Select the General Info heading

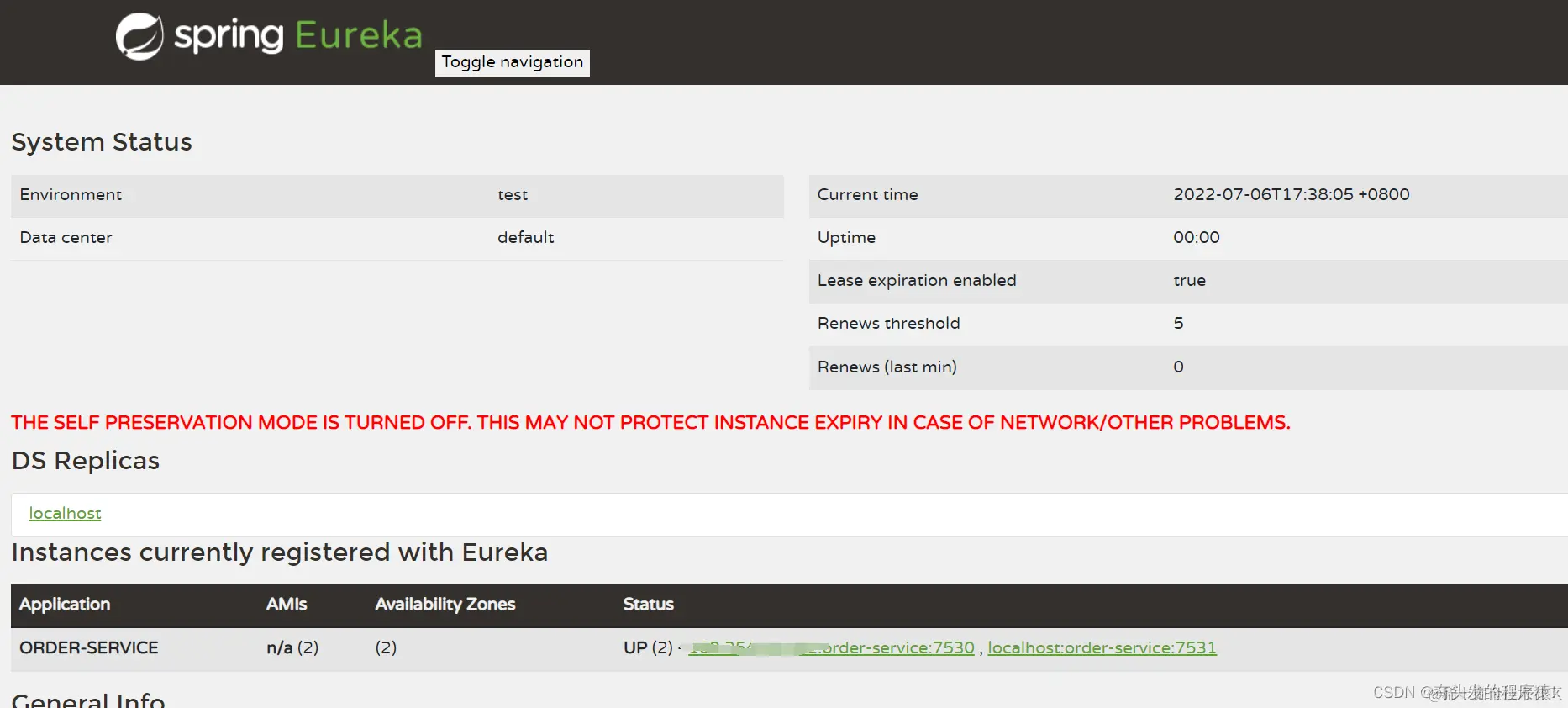tap(88, 699)
